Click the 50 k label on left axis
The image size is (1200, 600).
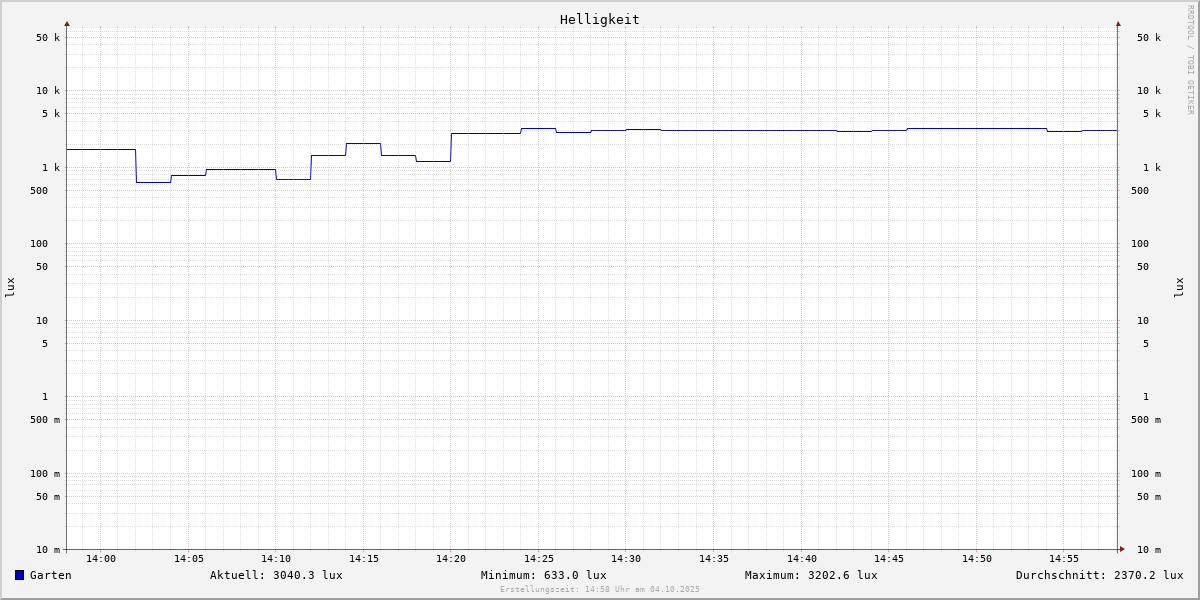pyautogui.click(x=48, y=38)
